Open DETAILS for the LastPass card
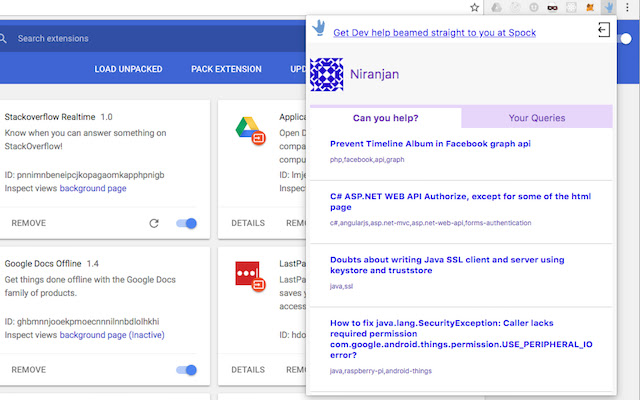Image resolution: width=640 pixels, height=400 pixels. click(x=248, y=370)
